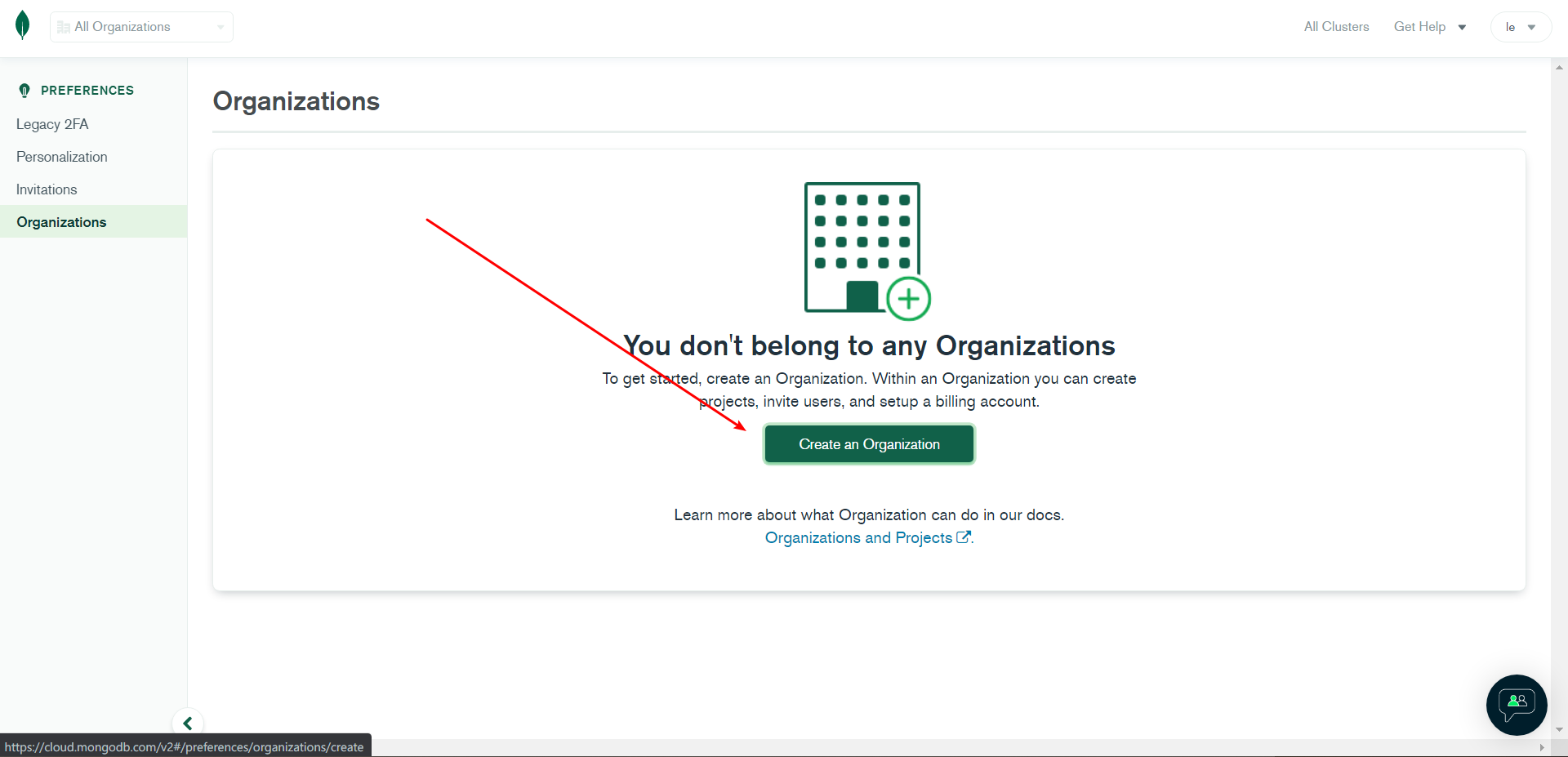View your Invitations
The width and height of the screenshot is (1568, 757).
point(46,189)
